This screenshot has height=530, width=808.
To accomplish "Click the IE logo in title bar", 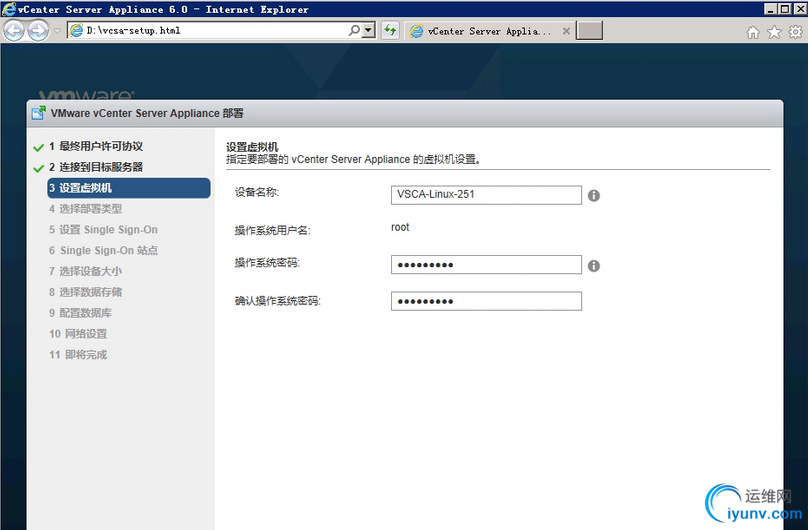I will [x=8, y=9].
